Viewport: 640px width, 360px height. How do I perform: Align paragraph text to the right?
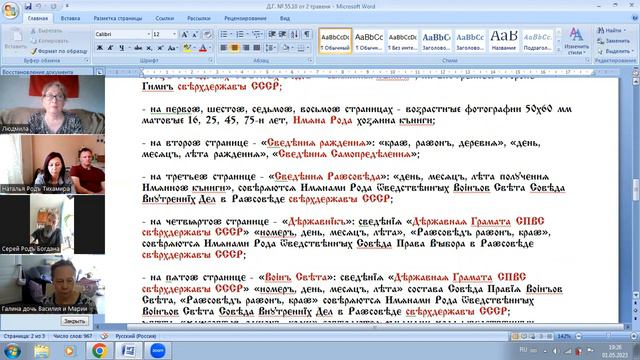point(246,48)
